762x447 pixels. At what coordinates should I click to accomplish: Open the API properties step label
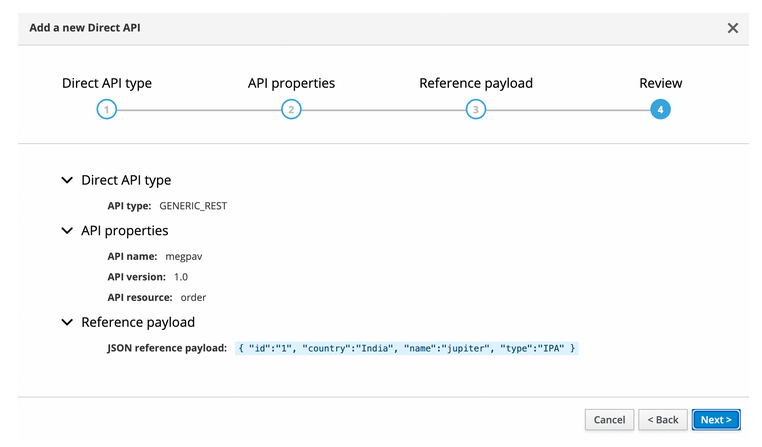point(291,83)
